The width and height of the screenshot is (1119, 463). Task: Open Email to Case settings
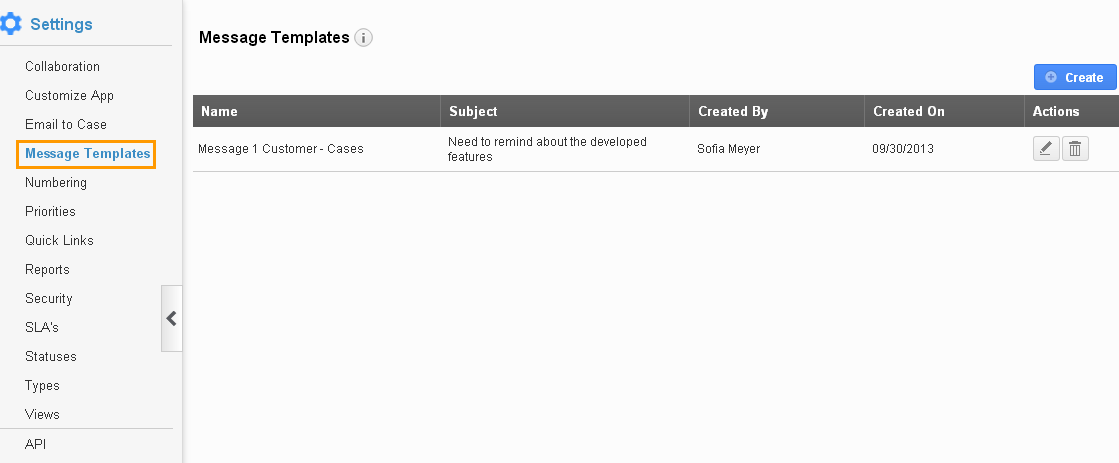(x=66, y=124)
